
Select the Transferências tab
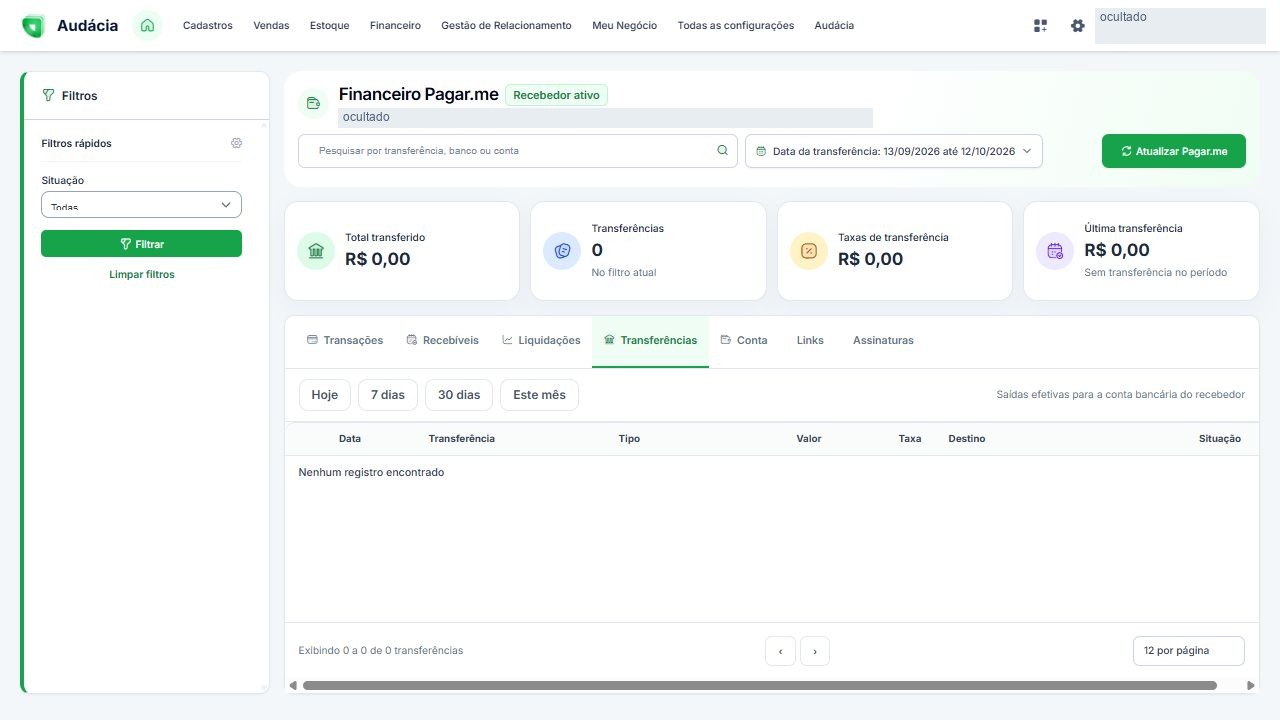[x=650, y=341]
